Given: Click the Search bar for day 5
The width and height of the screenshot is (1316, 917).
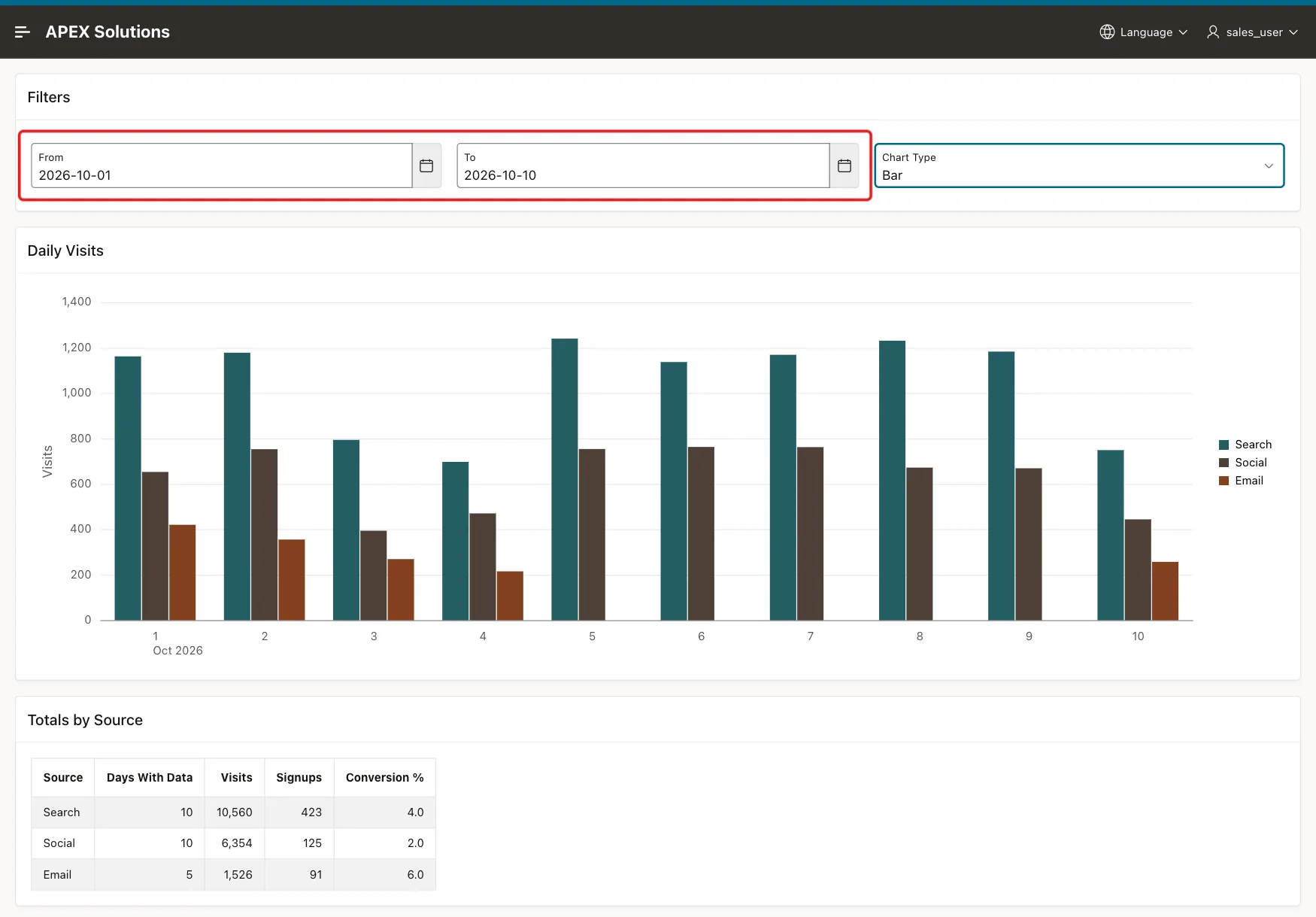Looking at the screenshot, I should tap(565, 479).
